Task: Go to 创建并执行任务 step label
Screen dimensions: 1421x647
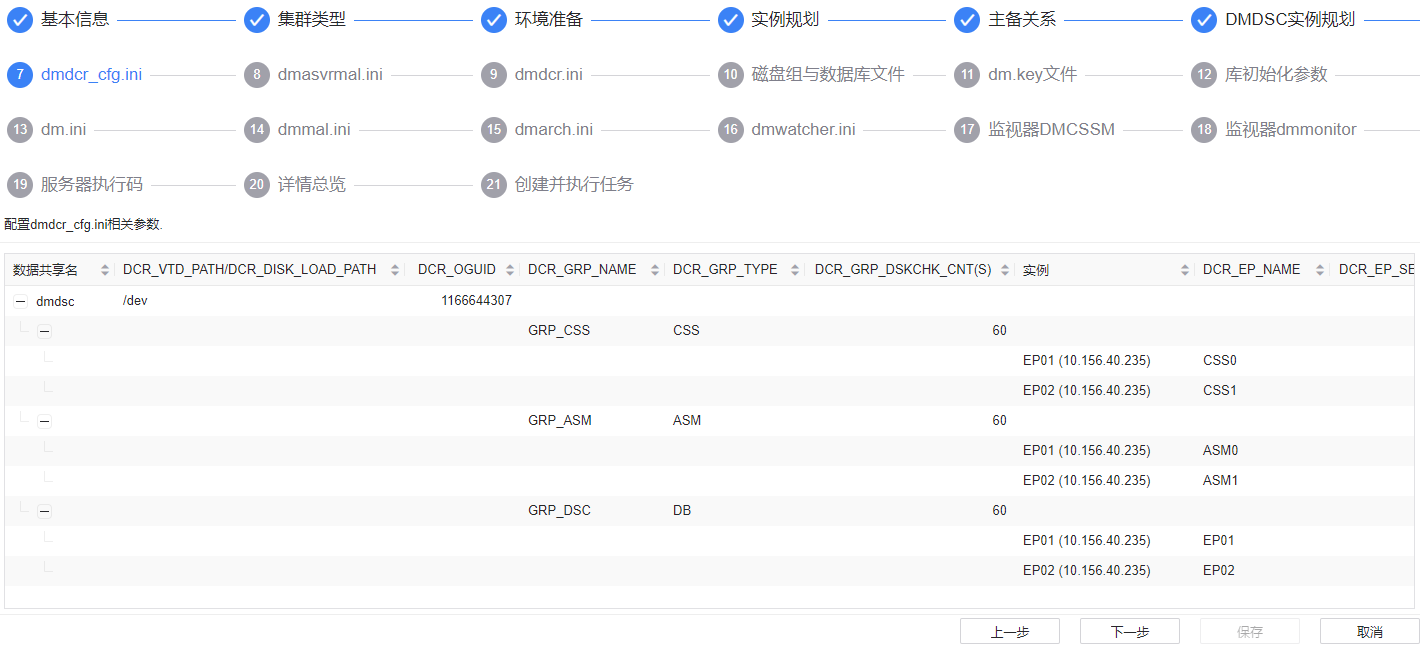Action: 574,185
